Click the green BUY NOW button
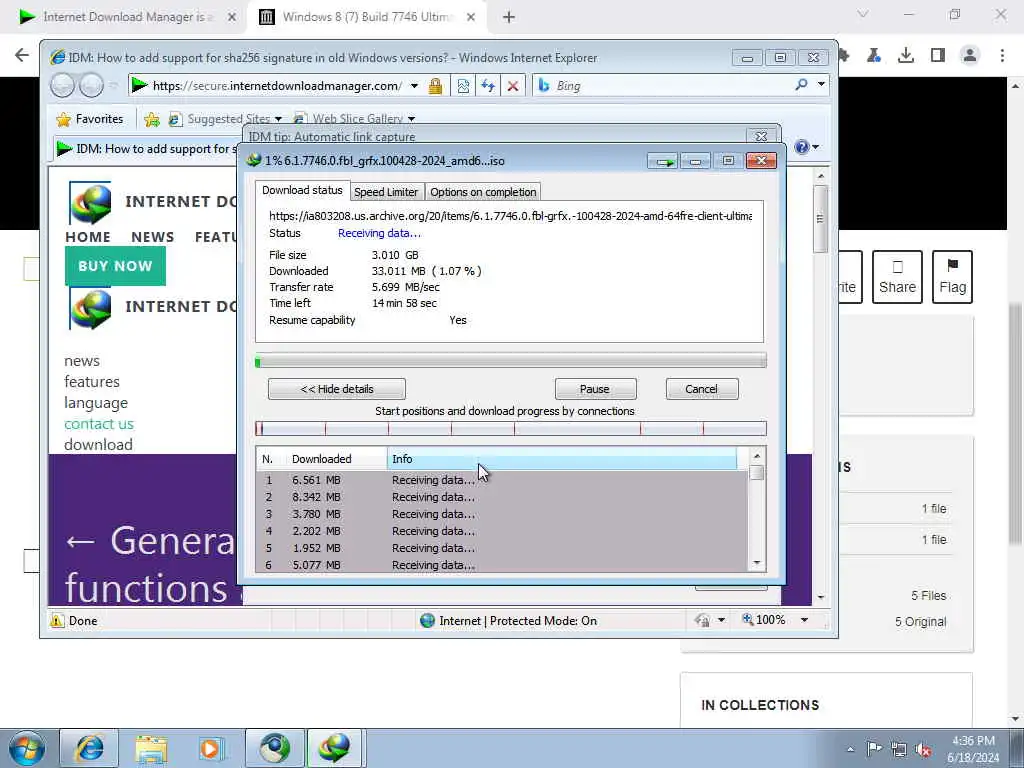 pyautogui.click(x=115, y=266)
